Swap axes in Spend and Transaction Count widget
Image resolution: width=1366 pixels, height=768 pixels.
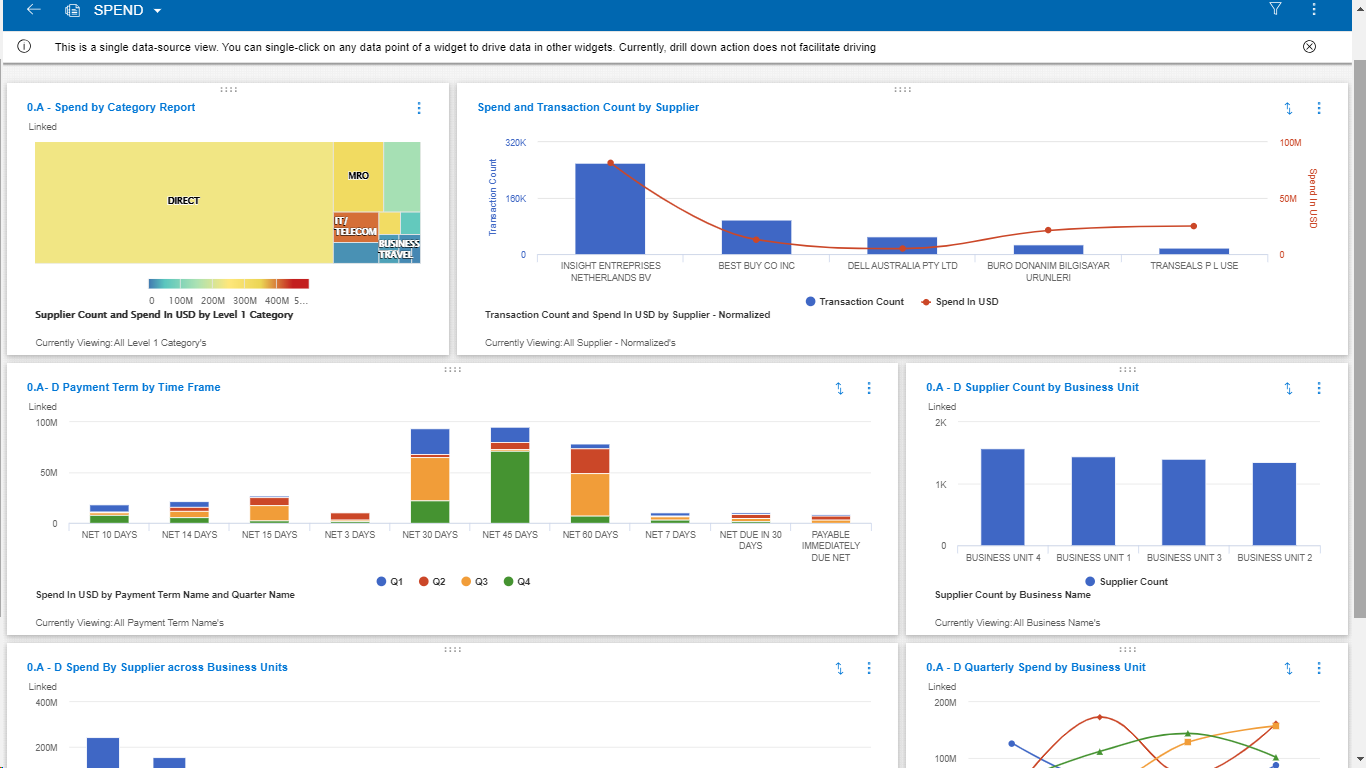tap(1288, 108)
